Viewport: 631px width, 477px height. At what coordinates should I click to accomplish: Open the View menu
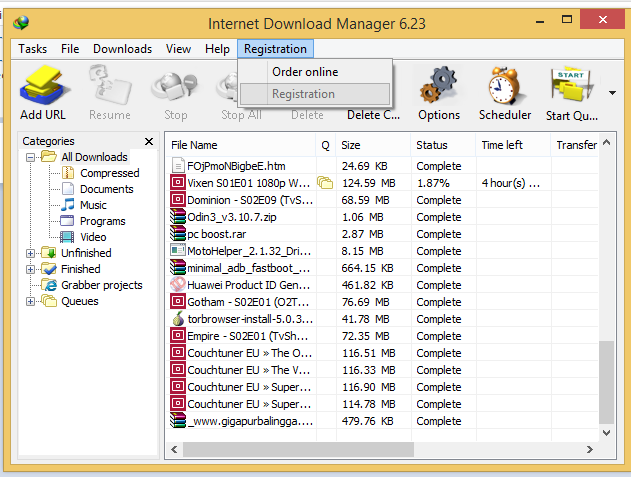click(x=178, y=49)
